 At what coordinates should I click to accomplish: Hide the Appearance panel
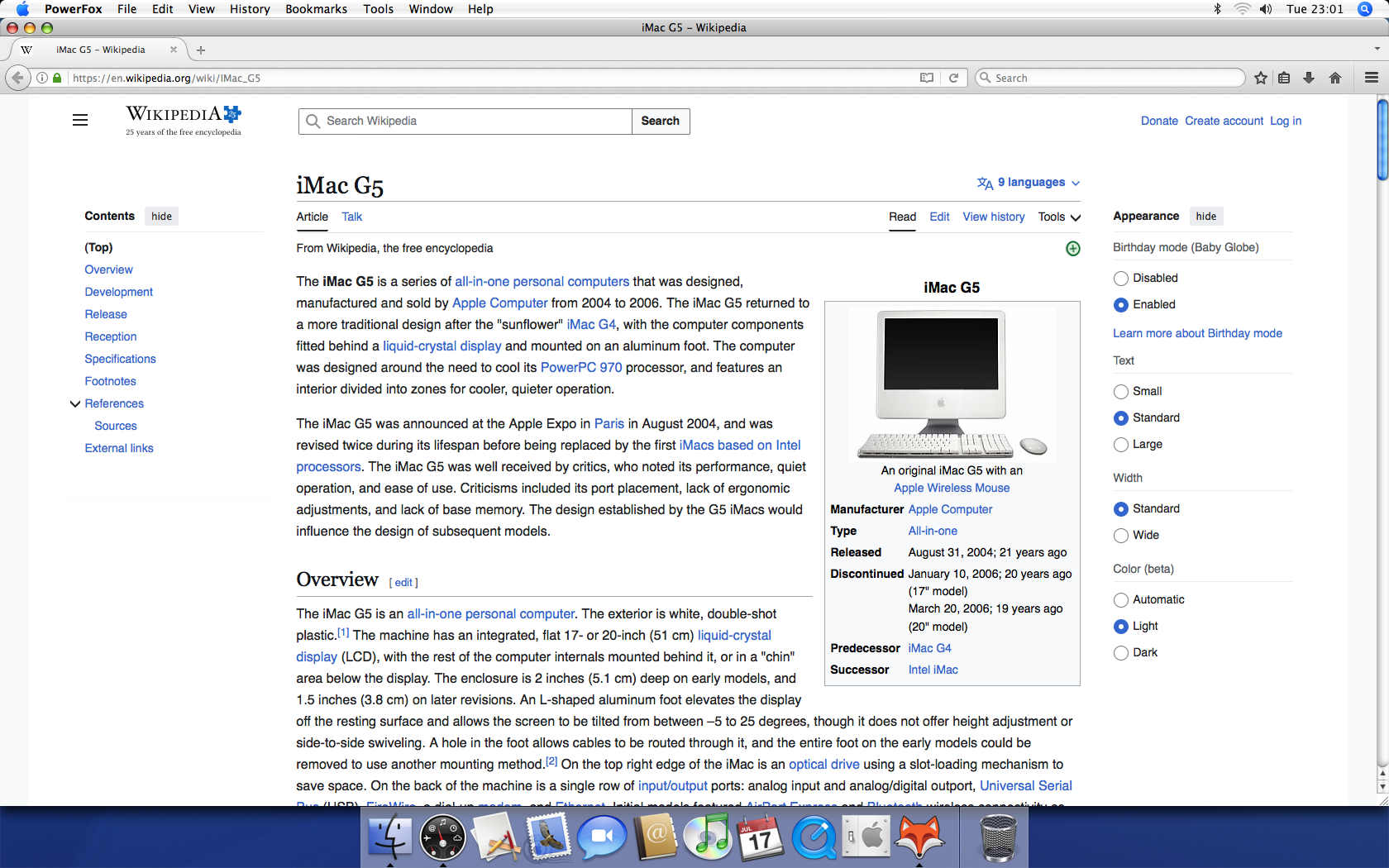[1206, 217]
